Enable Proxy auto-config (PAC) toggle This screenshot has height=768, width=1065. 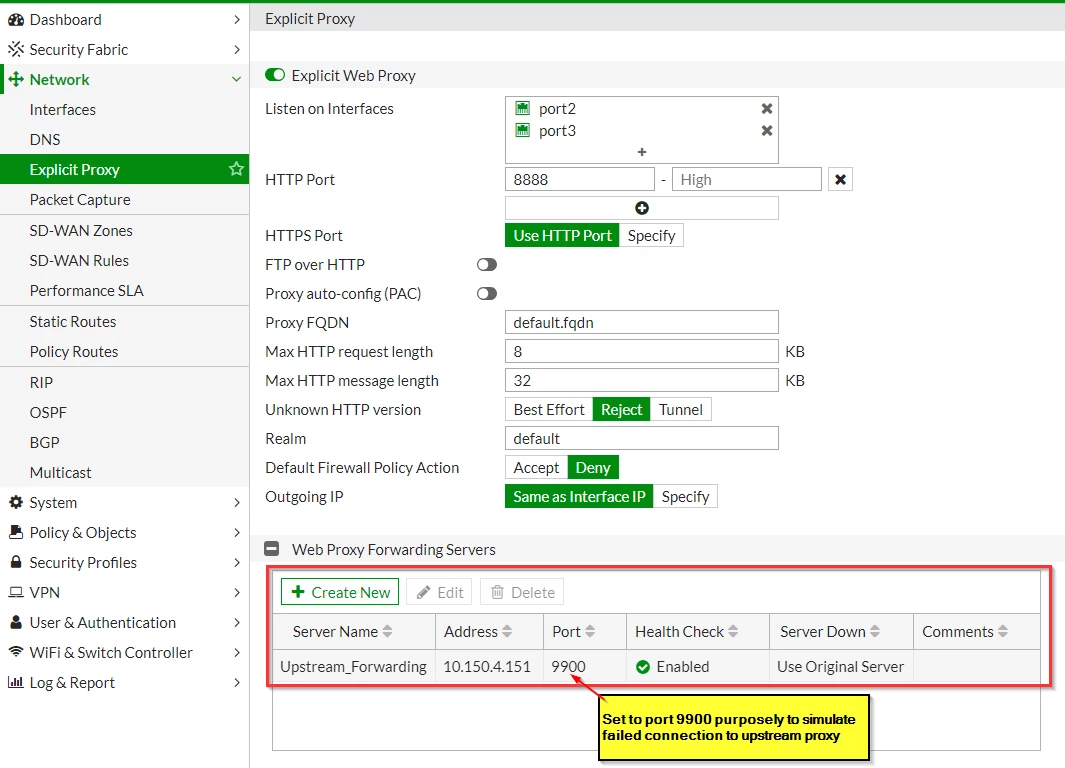[x=487, y=293]
